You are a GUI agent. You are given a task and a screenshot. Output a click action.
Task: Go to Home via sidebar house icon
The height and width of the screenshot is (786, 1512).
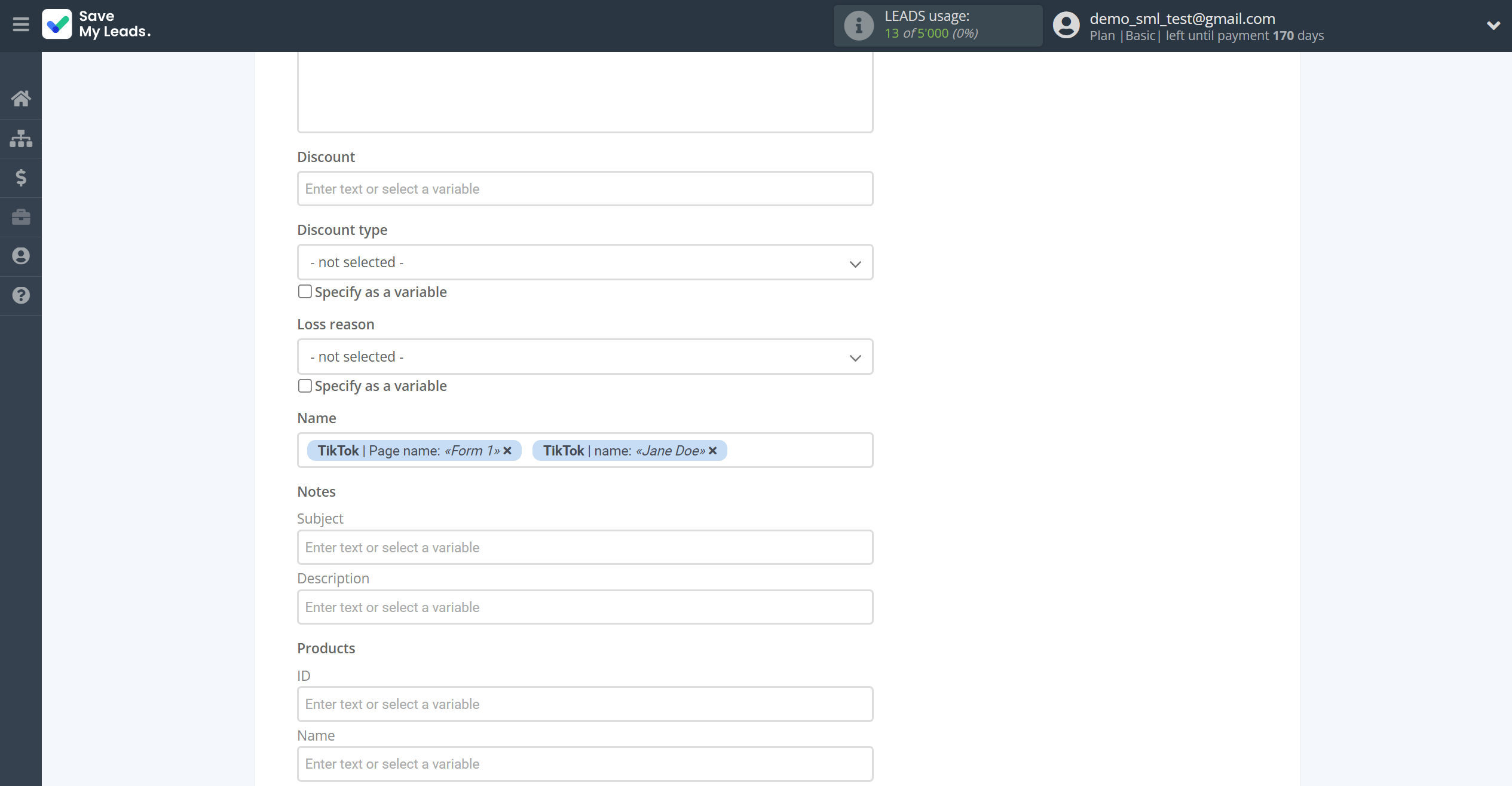point(21,98)
